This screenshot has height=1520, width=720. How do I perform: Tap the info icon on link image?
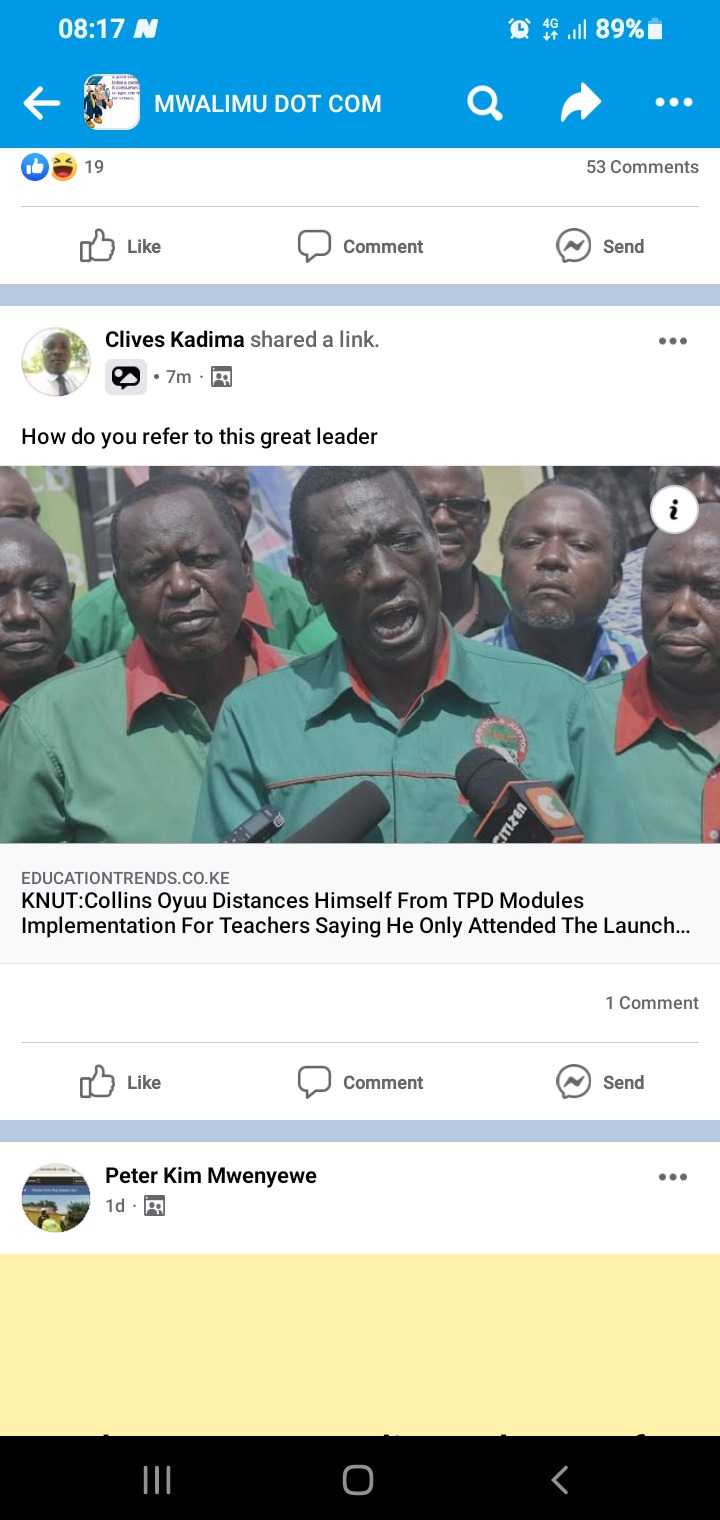(x=674, y=510)
